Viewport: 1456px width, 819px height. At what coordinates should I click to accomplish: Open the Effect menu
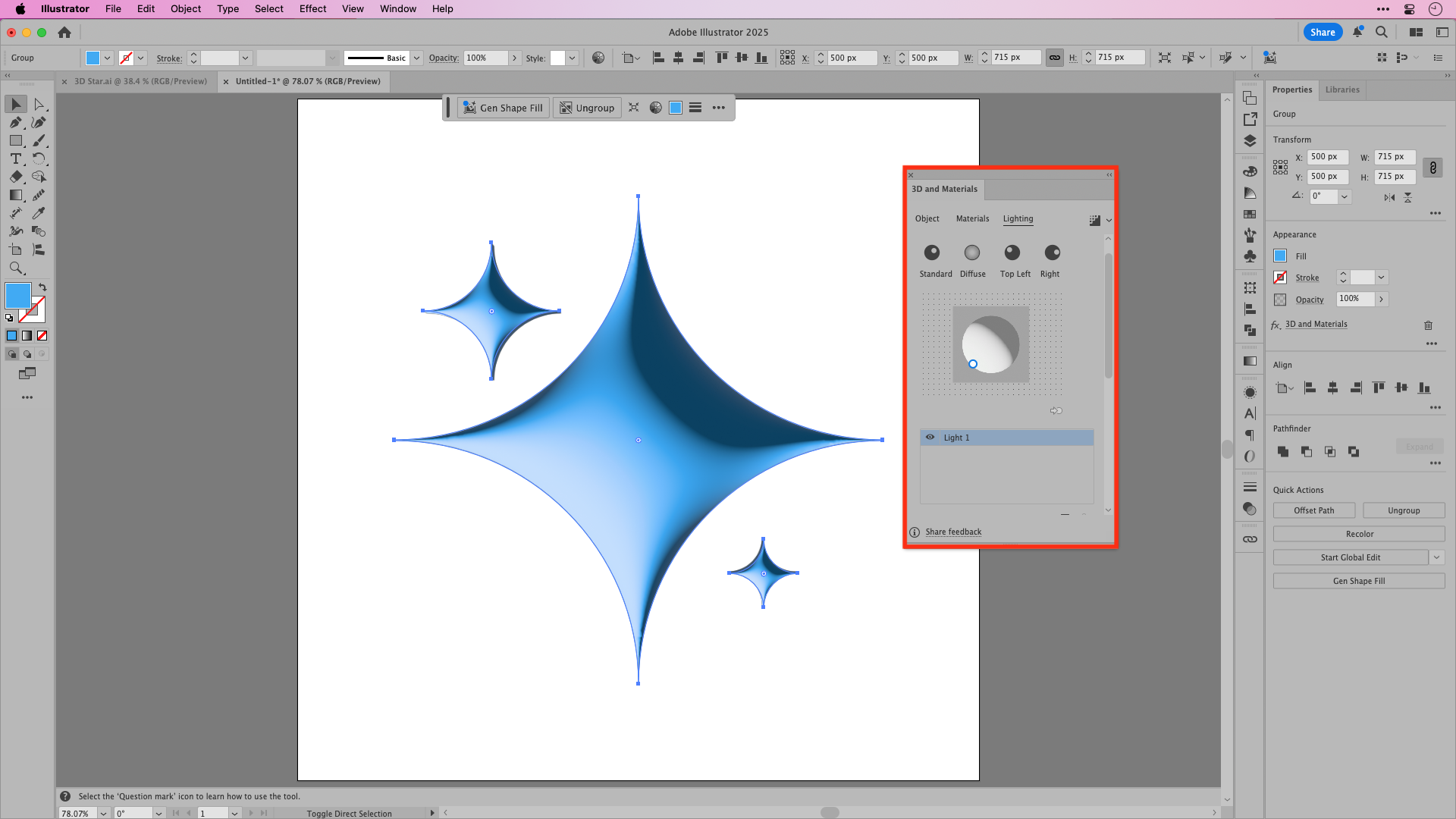[x=312, y=8]
